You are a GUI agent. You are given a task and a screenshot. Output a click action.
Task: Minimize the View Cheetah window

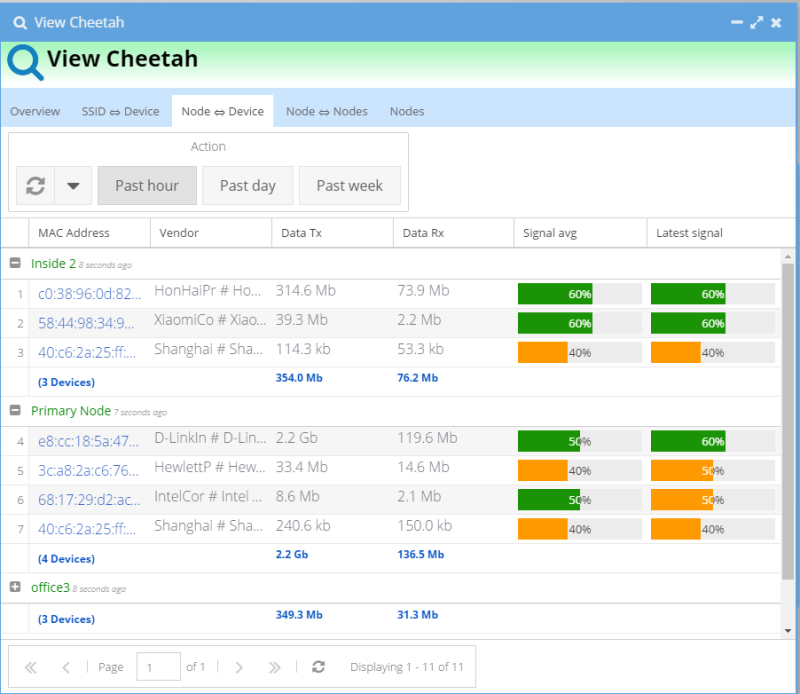click(x=736, y=22)
